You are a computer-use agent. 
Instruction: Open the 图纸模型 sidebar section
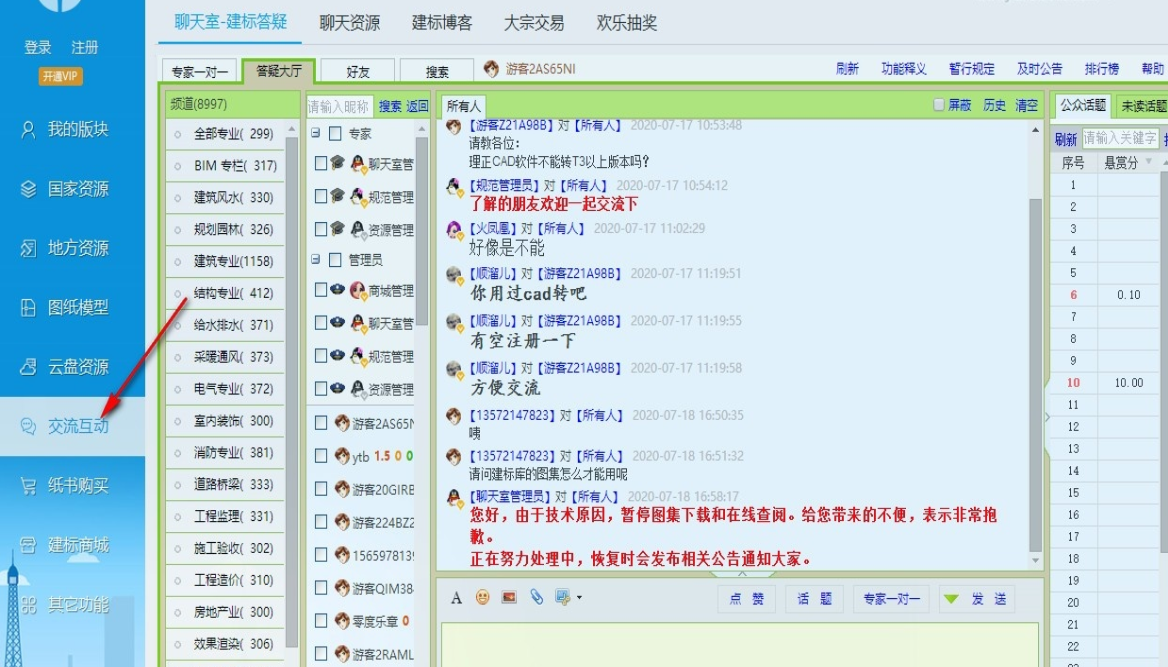65,307
